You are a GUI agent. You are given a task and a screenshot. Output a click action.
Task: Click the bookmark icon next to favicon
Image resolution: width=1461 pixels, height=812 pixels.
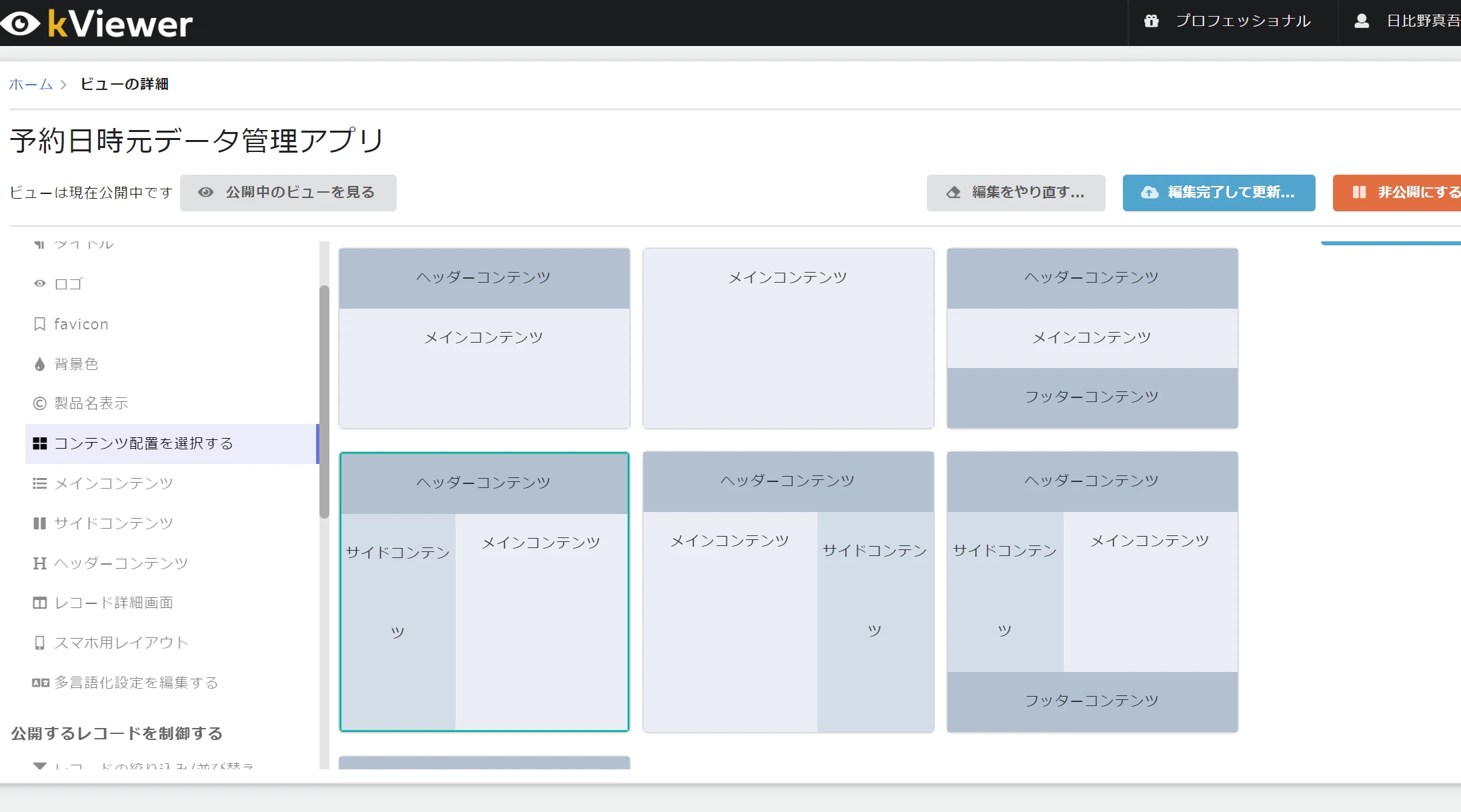click(40, 324)
